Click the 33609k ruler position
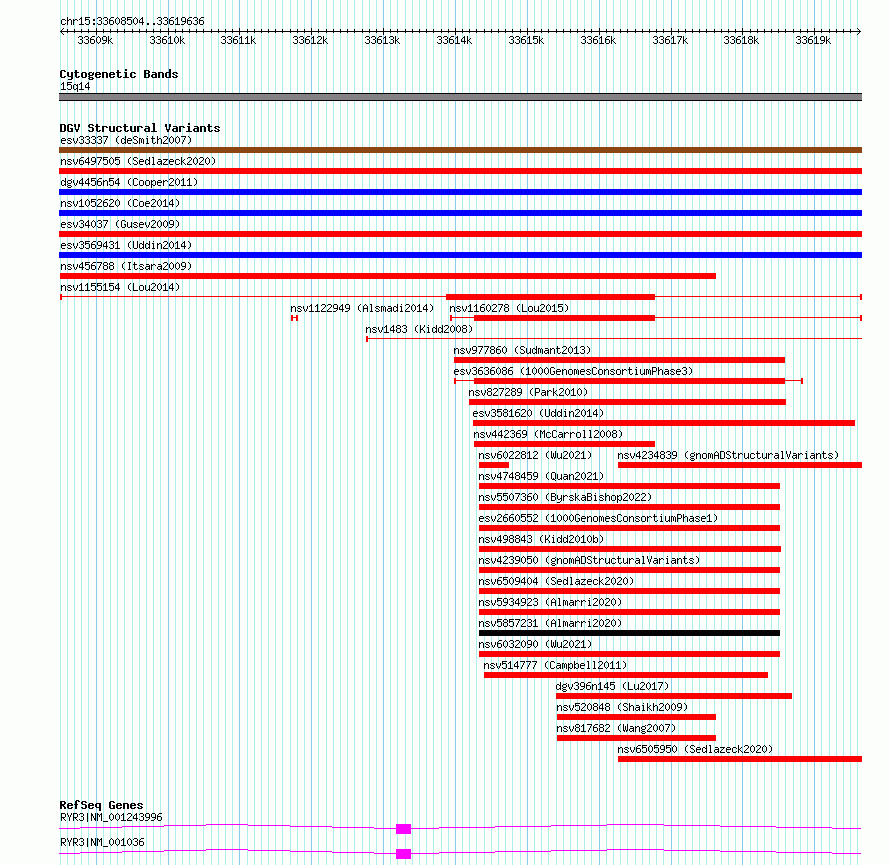 [95, 40]
